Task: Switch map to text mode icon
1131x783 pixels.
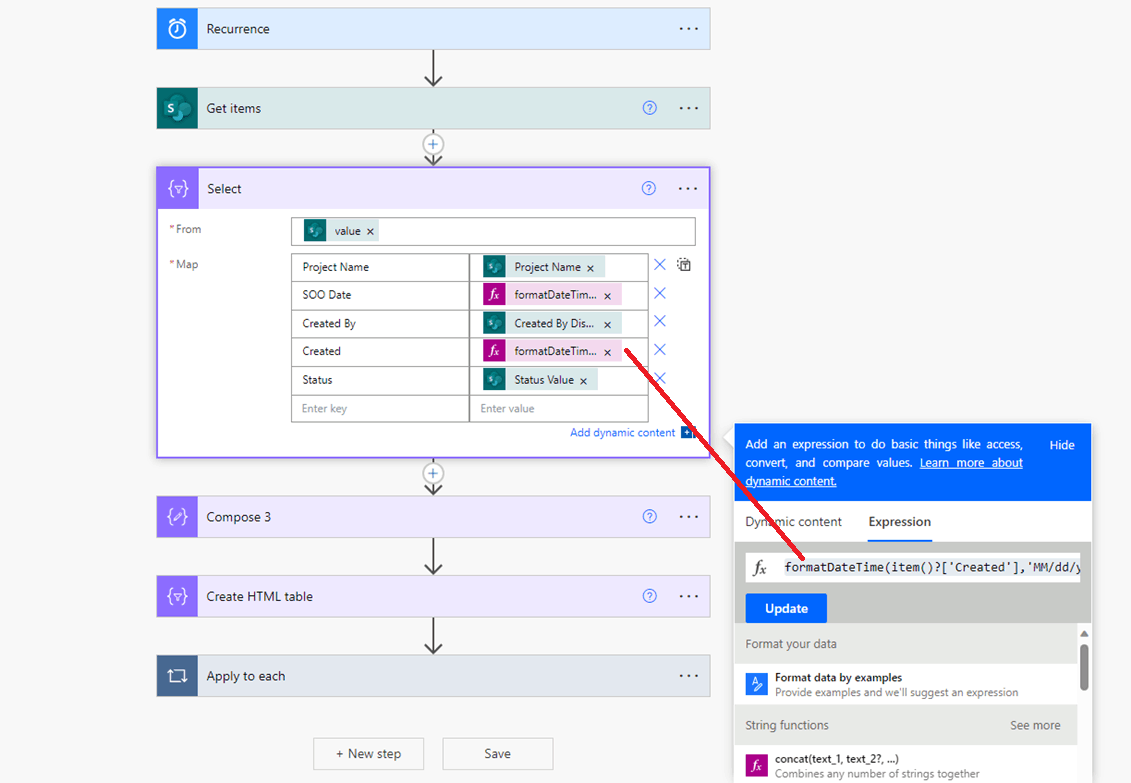Action: [684, 265]
